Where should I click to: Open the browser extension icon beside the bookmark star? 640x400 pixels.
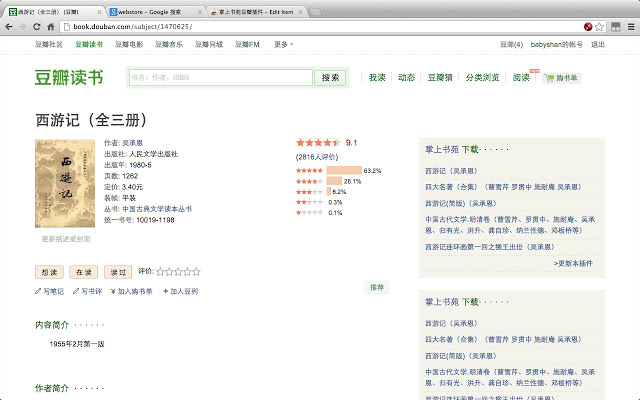[x=616, y=27]
